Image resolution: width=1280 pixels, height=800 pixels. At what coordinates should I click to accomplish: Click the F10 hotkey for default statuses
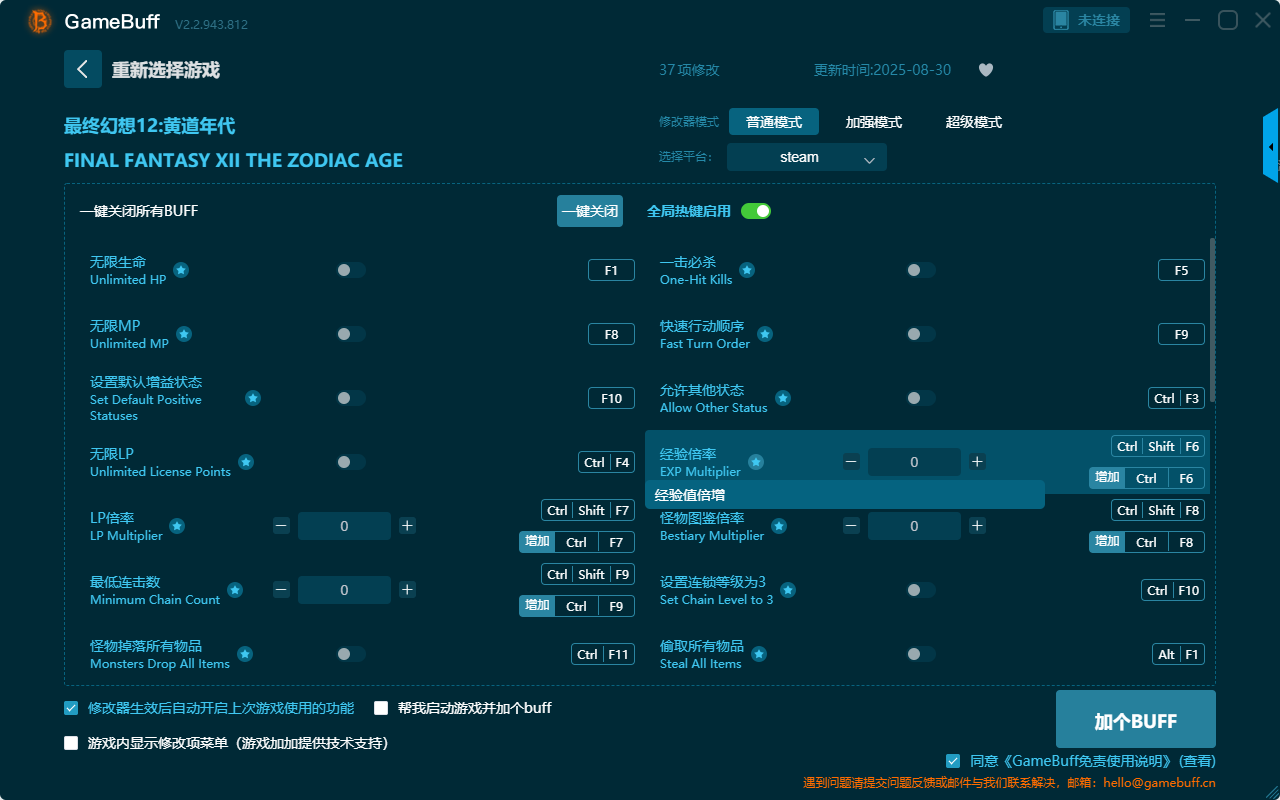tap(611, 398)
